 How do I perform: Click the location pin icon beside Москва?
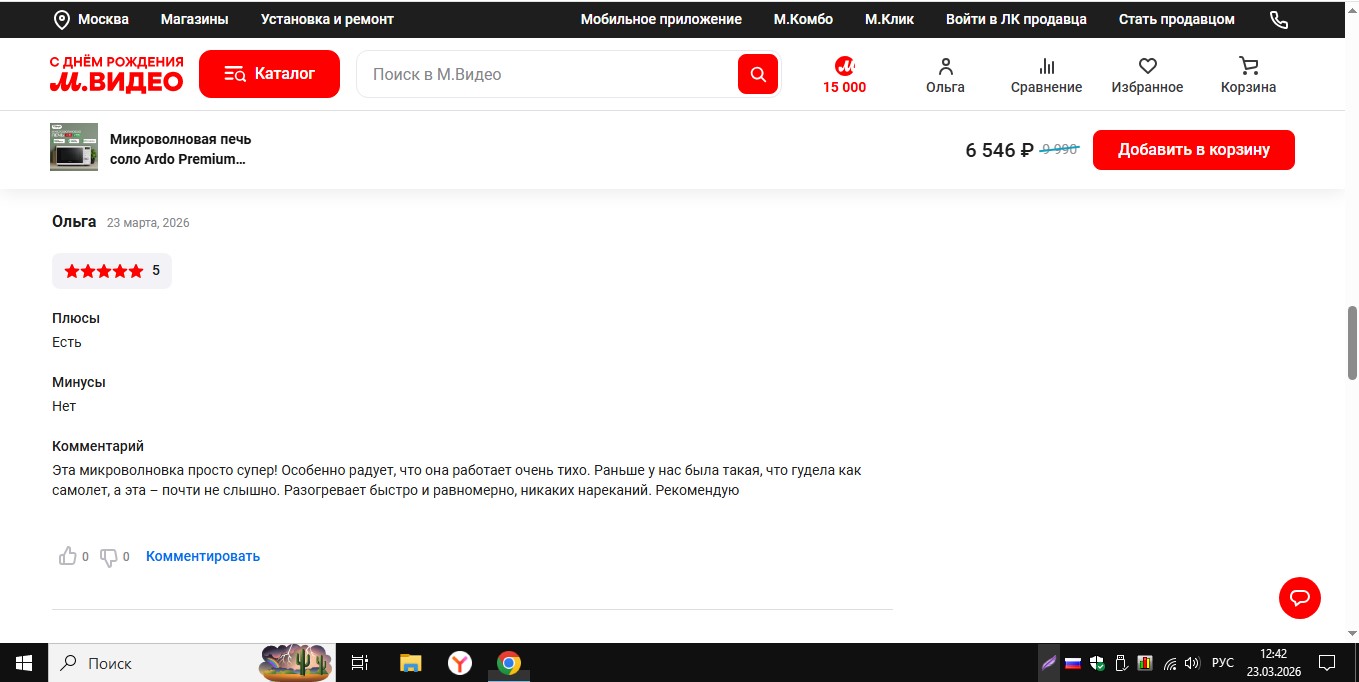pos(61,20)
